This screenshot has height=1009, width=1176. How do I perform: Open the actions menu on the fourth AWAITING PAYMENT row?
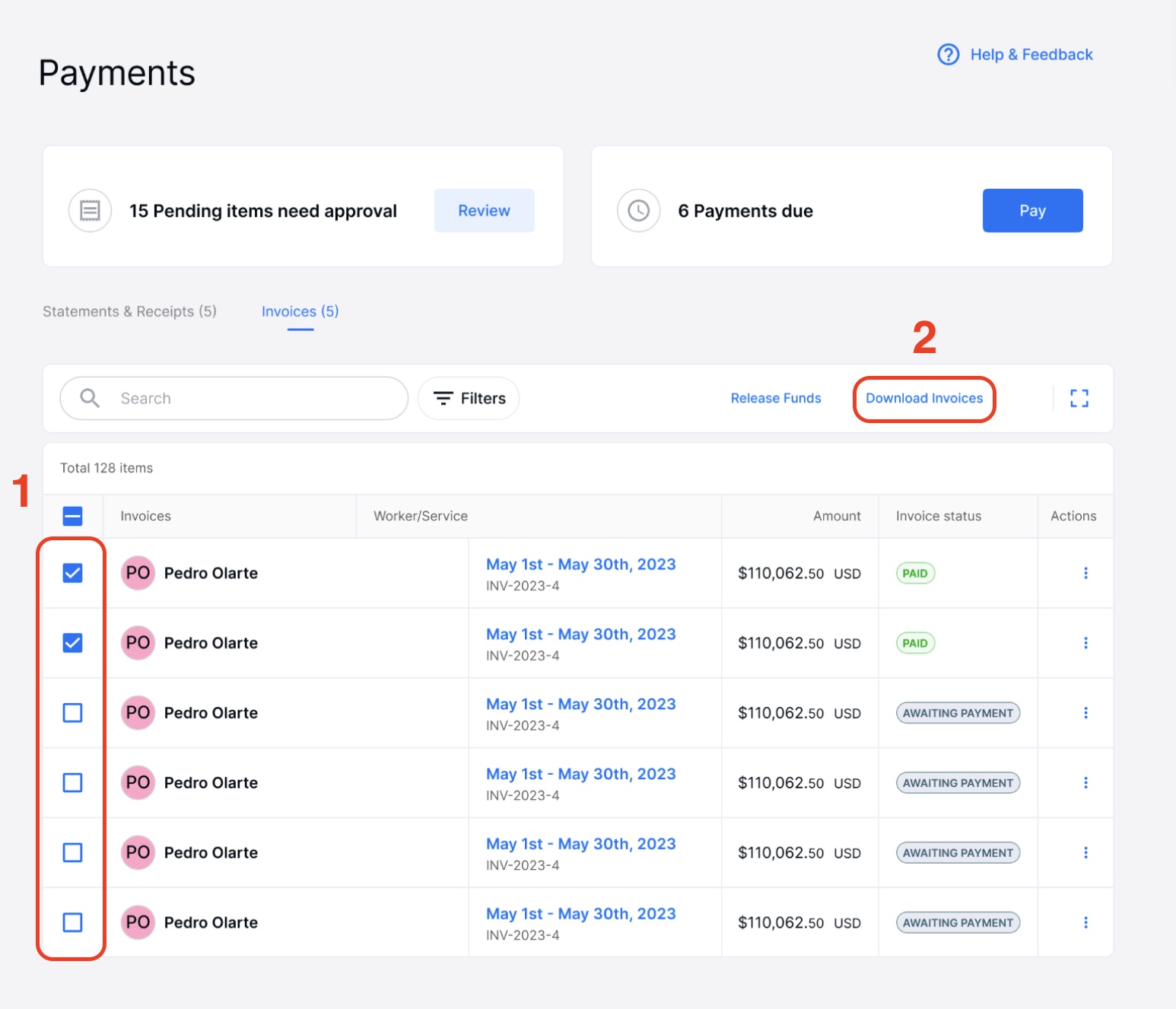click(1086, 922)
